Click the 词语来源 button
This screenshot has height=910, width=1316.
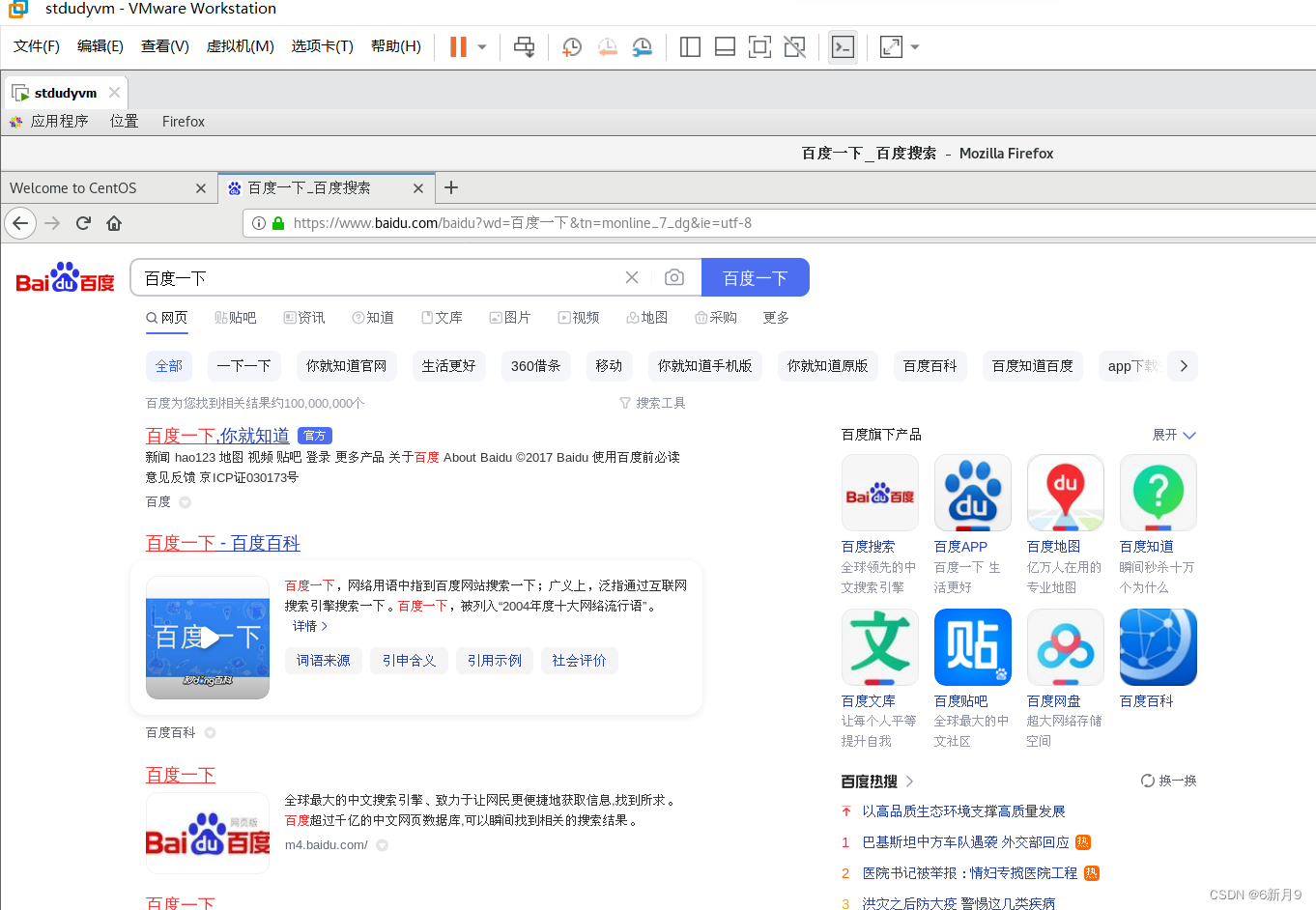coord(324,661)
